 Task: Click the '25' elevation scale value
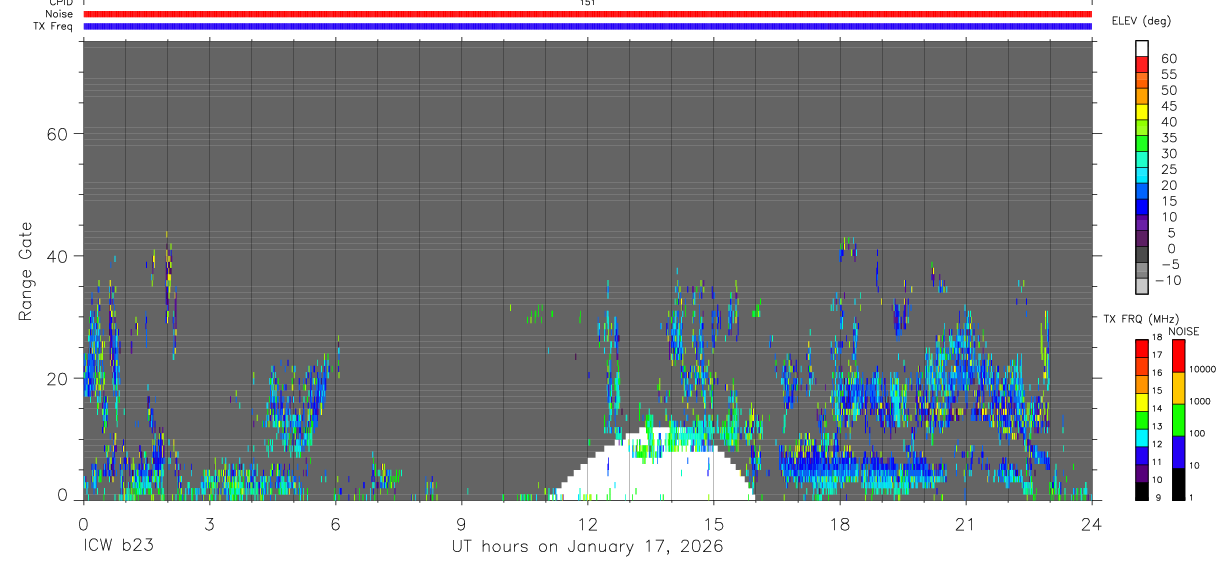click(x=1168, y=169)
